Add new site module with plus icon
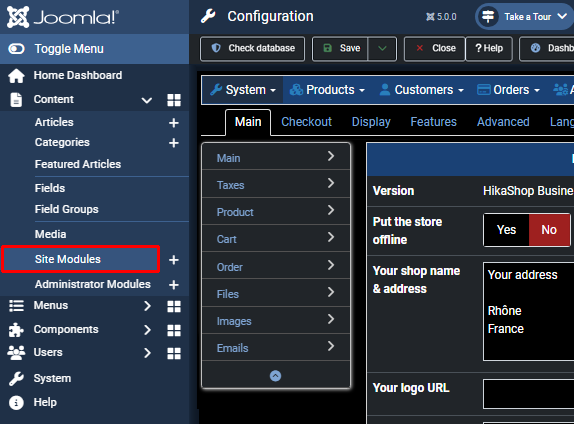This screenshot has width=574, height=424. [x=174, y=260]
